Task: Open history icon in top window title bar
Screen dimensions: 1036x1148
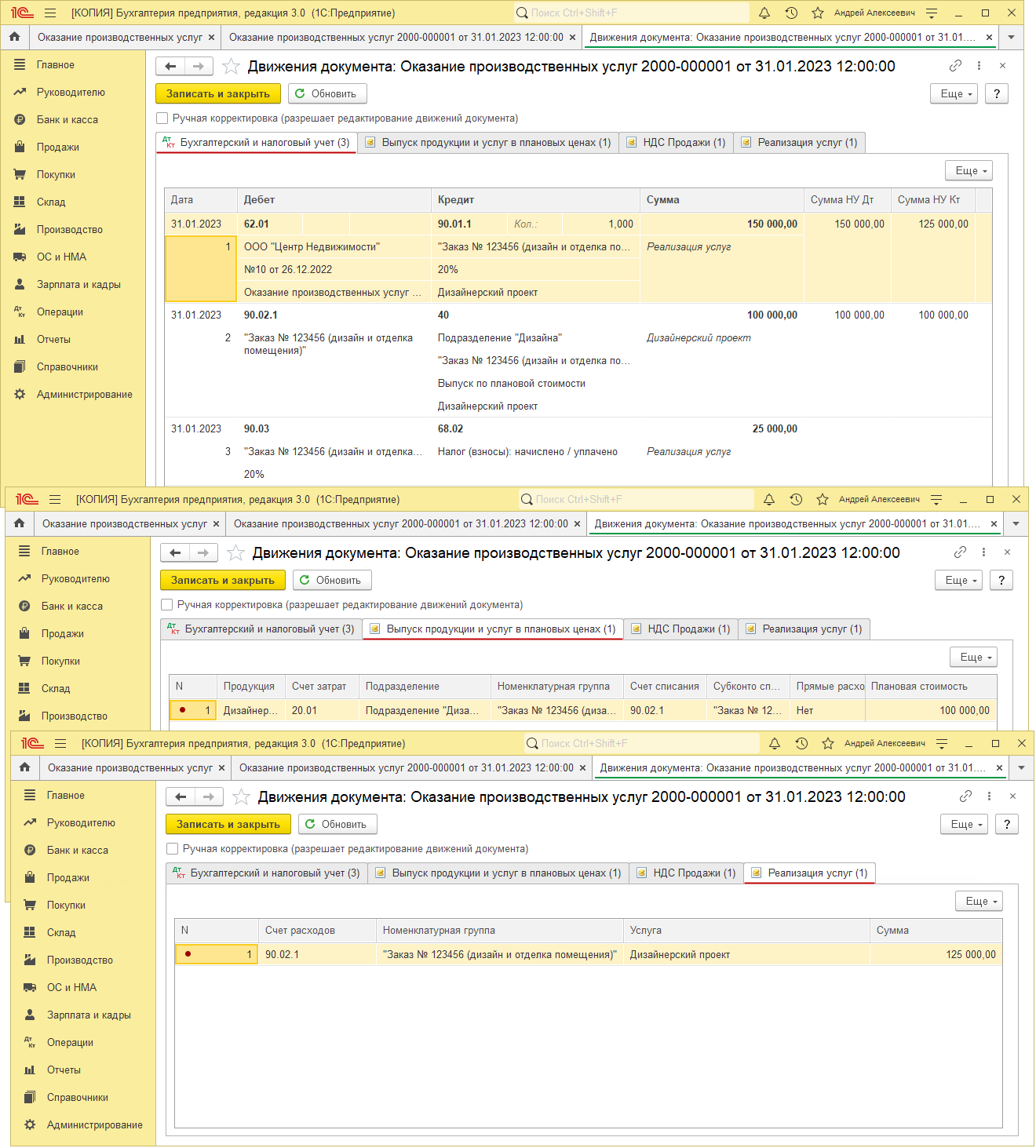Action: pos(791,13)
